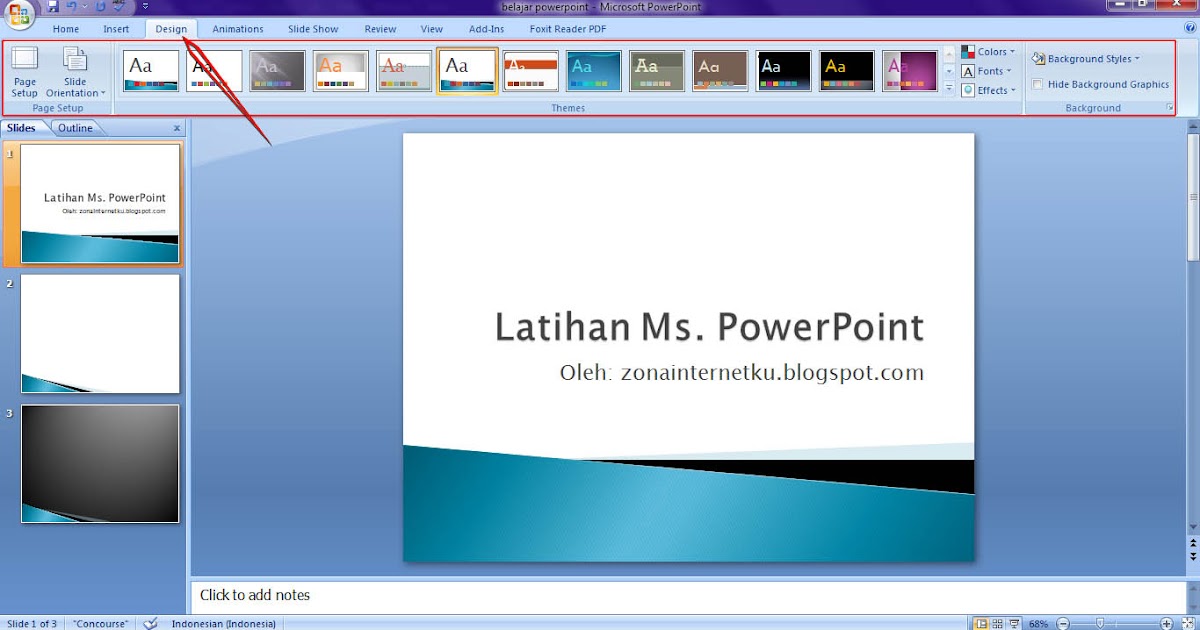Image resolution: width=1200 pixels, height=630 pixels.
Task: Start the Slide Show view icon
Action: pos(1014,623)
